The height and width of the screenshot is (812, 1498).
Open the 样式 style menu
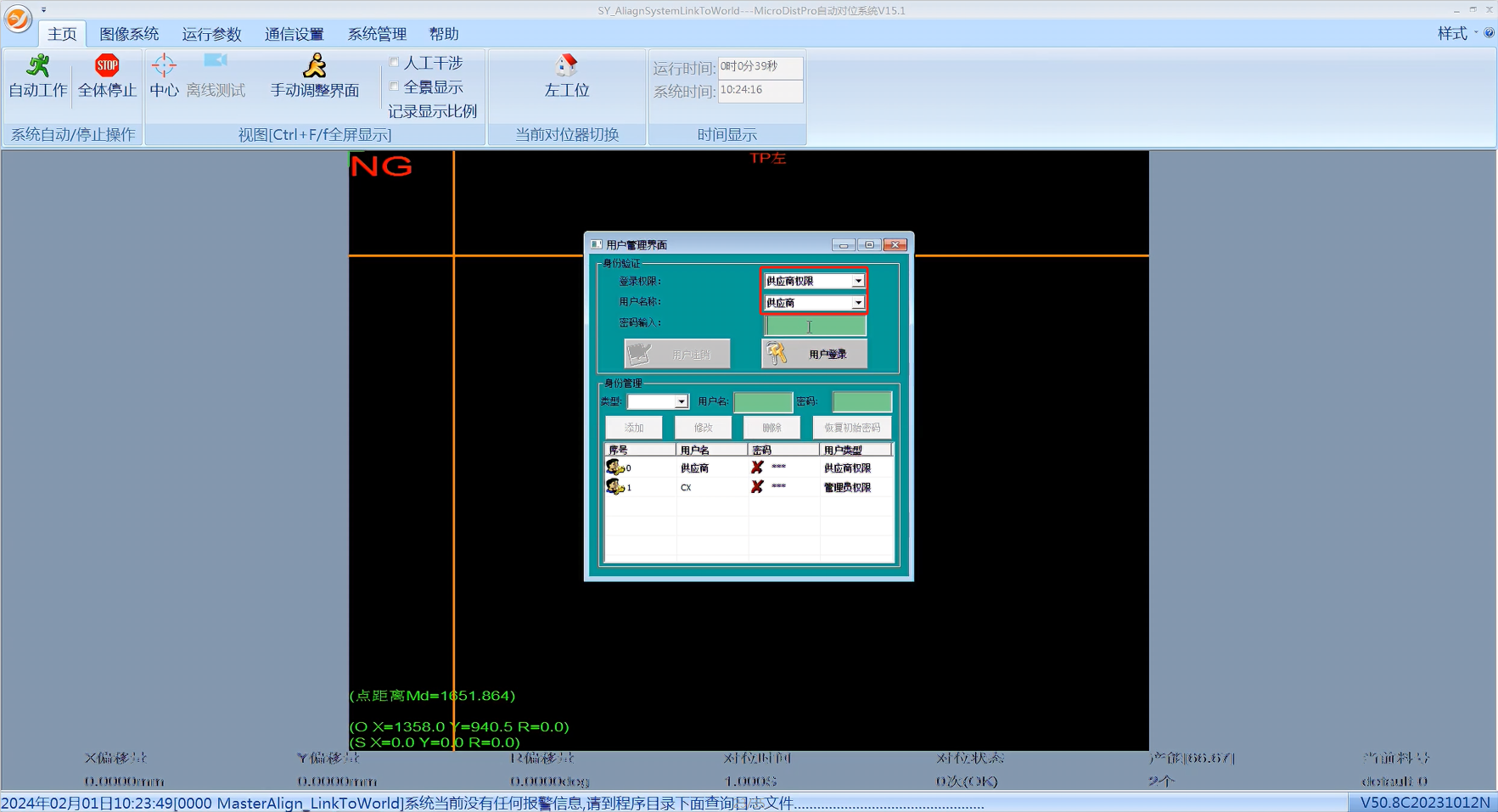tap(1452, 33)
